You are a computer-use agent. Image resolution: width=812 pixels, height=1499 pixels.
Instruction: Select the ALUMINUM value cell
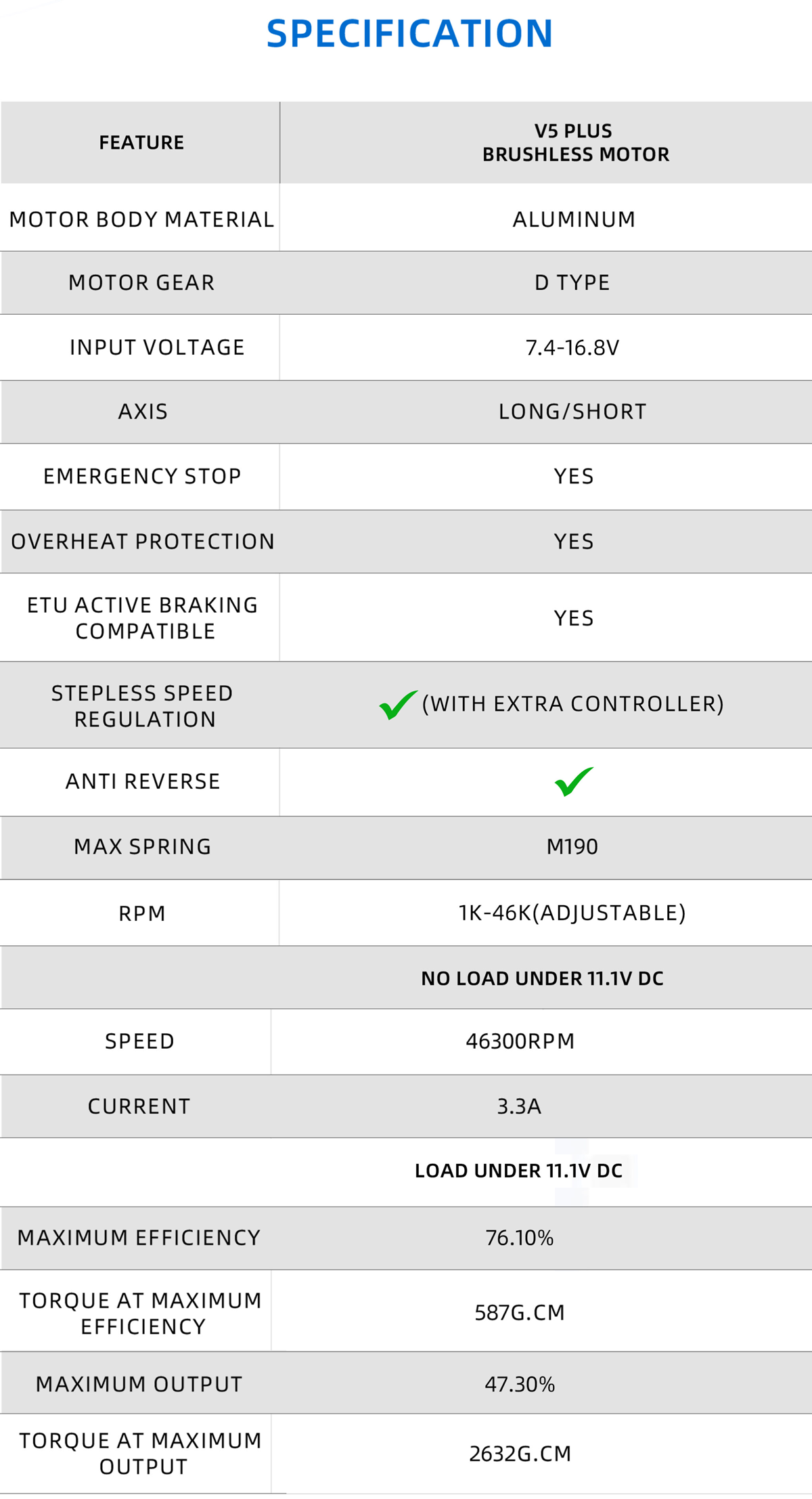coord(574,219)
